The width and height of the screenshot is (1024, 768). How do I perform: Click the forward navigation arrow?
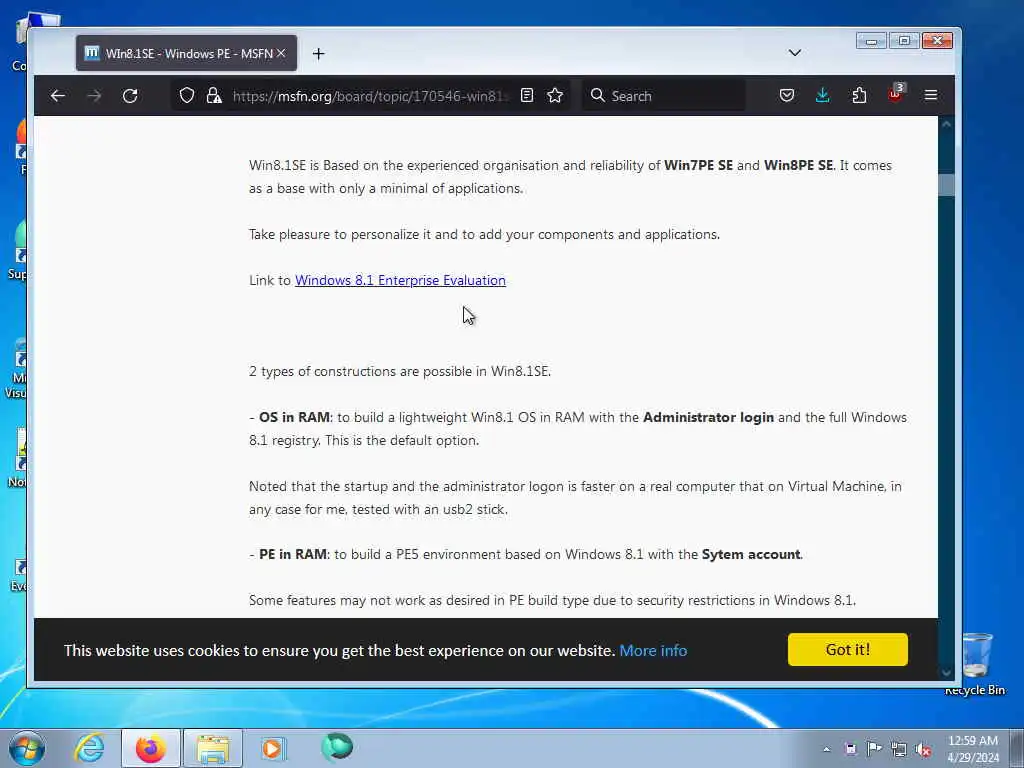94,96
